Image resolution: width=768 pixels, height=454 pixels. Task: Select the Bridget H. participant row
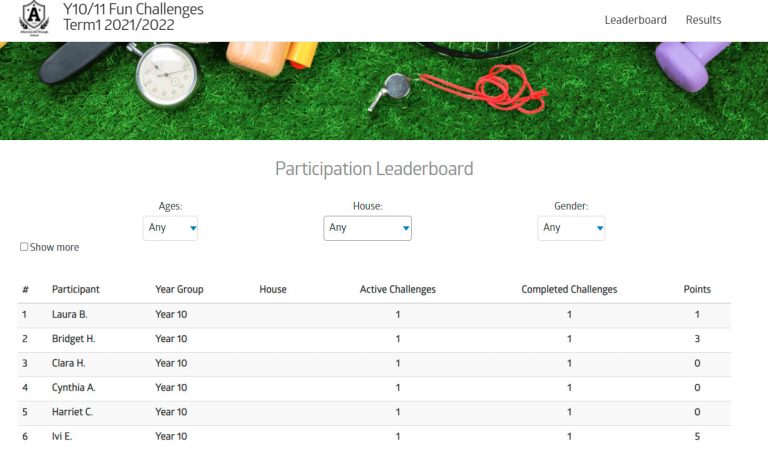click(374, 339)
